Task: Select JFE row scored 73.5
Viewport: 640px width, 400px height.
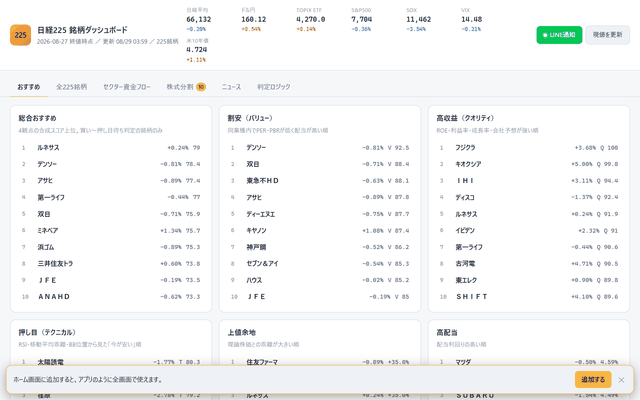Action: [x=111, y=280]
